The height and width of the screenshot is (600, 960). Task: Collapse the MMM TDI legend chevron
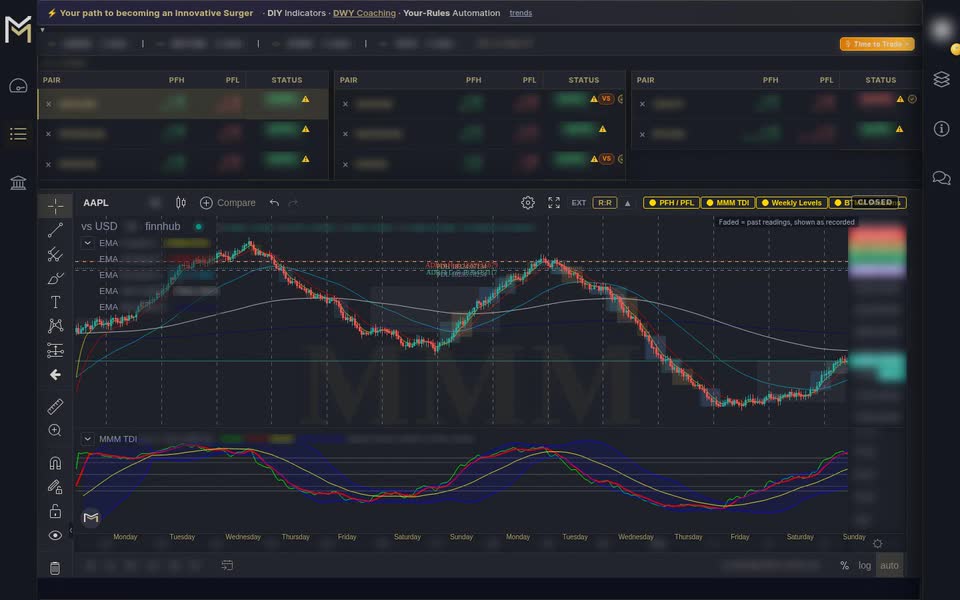tap(88, 439)
